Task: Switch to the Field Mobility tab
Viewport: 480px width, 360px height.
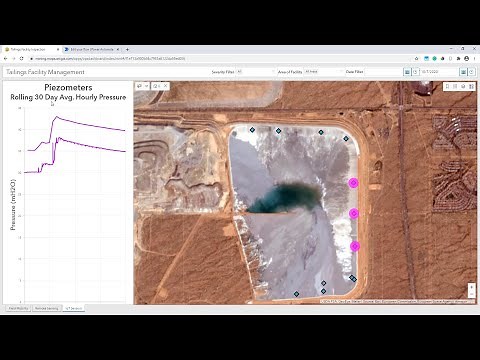Action: pos(18,308)
